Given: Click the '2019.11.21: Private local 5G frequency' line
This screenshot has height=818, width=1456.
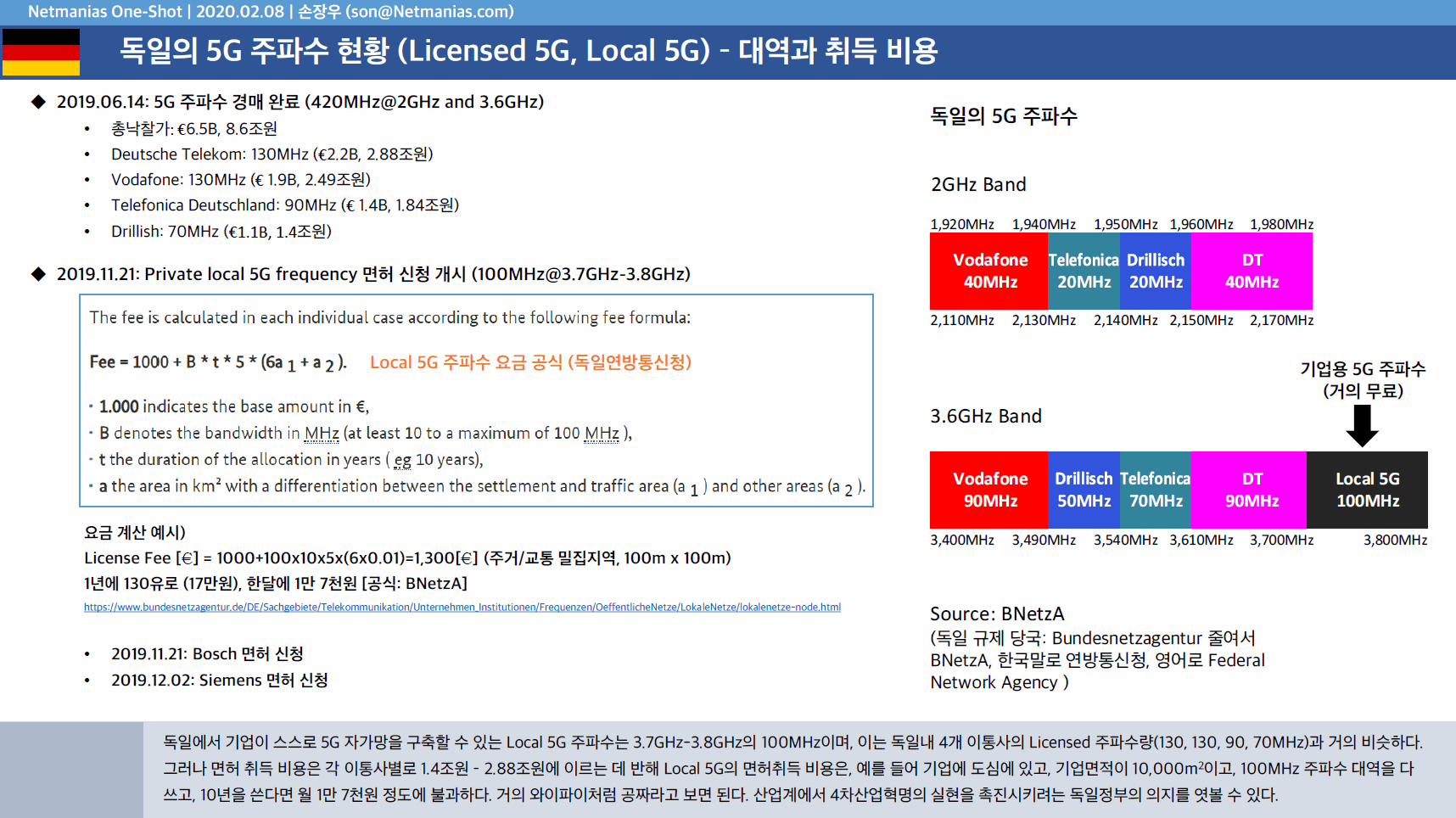Looking at the screenshot, I should pyautogui.click(x=373, y=274).
